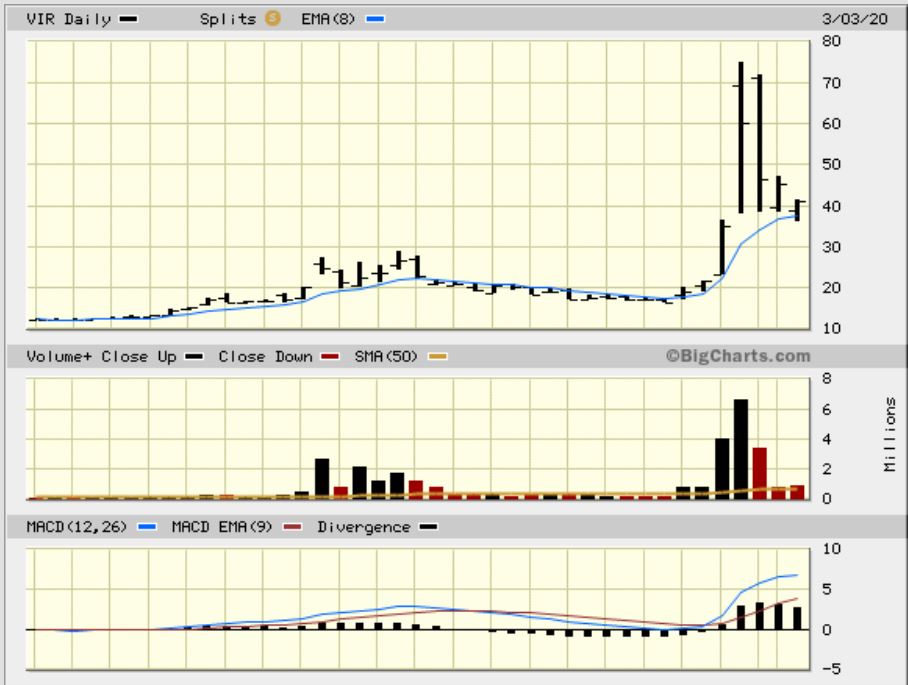Viewport: 908px width, 685px height.
Task: Click the VIR Daily black legend swatch
Action: (128, 19)
